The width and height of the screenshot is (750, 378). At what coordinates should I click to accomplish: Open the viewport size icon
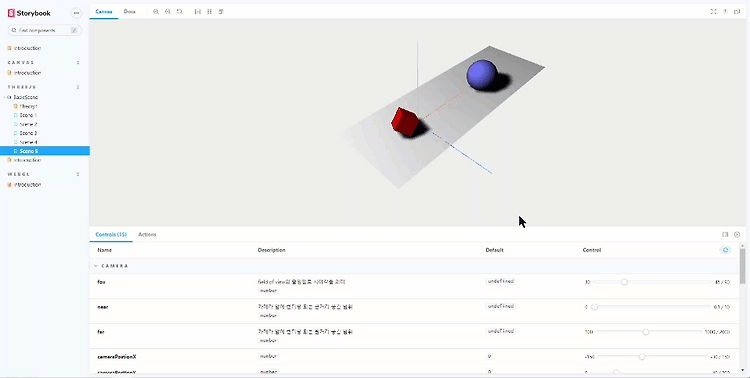[221, 11]
